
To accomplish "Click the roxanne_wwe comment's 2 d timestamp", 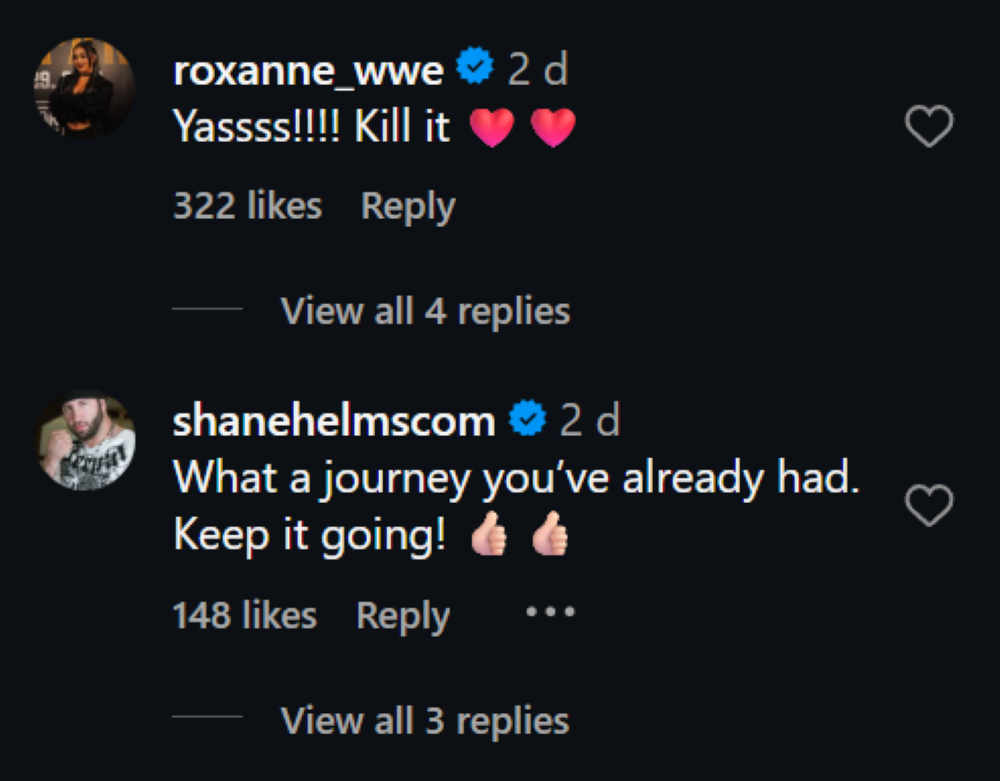I will 539,70.
